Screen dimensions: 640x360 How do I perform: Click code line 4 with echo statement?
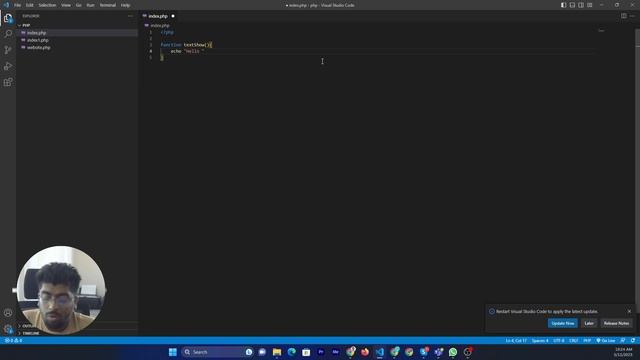tap(187, 51)
